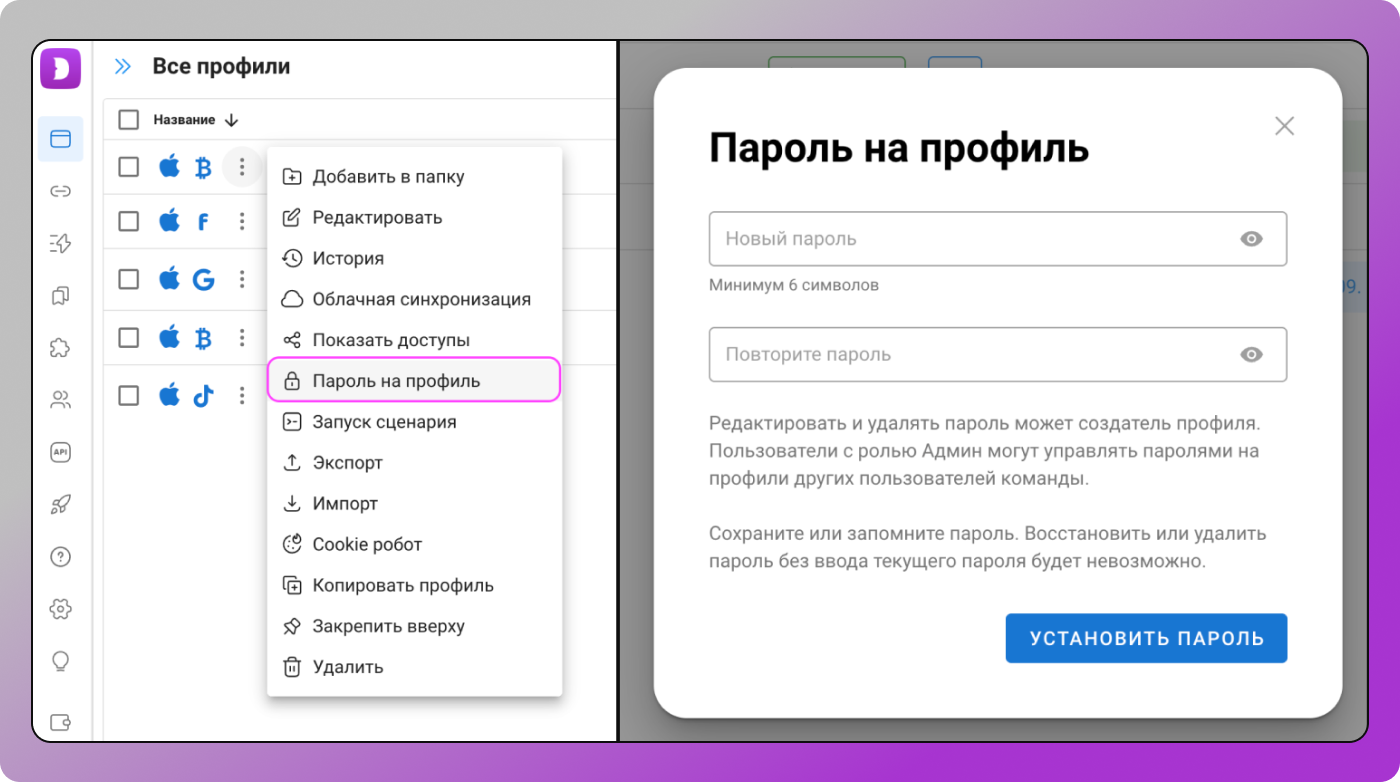Reveal the repeated password with its eye icon
This screenshot has height=782, width=1400.
[1252, 354]
